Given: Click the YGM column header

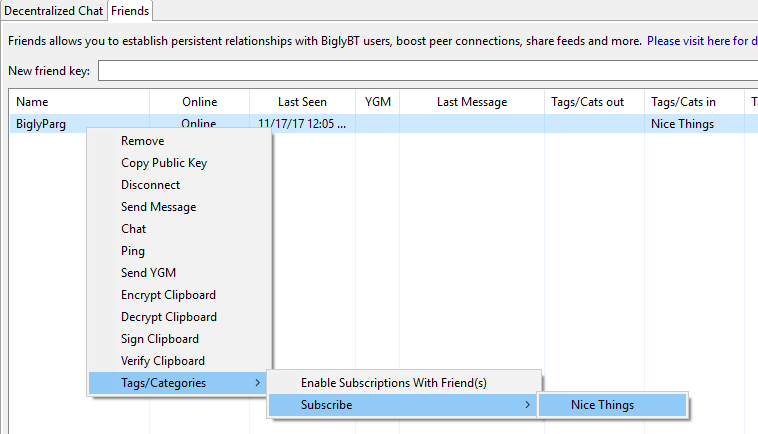Looking at the screenshot, I should click(378, 102).
